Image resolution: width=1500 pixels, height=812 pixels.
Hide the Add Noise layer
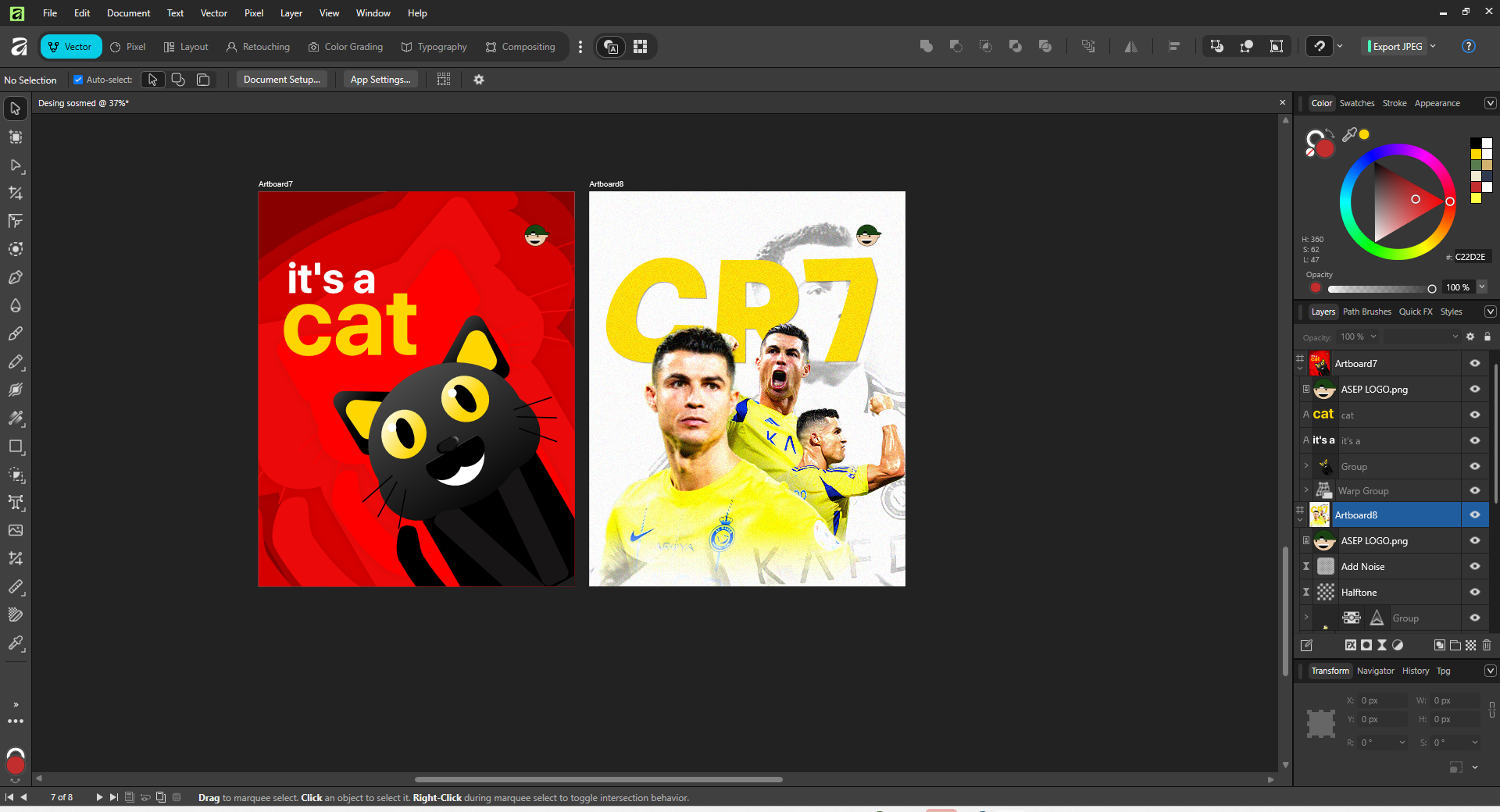[1474, 566]
